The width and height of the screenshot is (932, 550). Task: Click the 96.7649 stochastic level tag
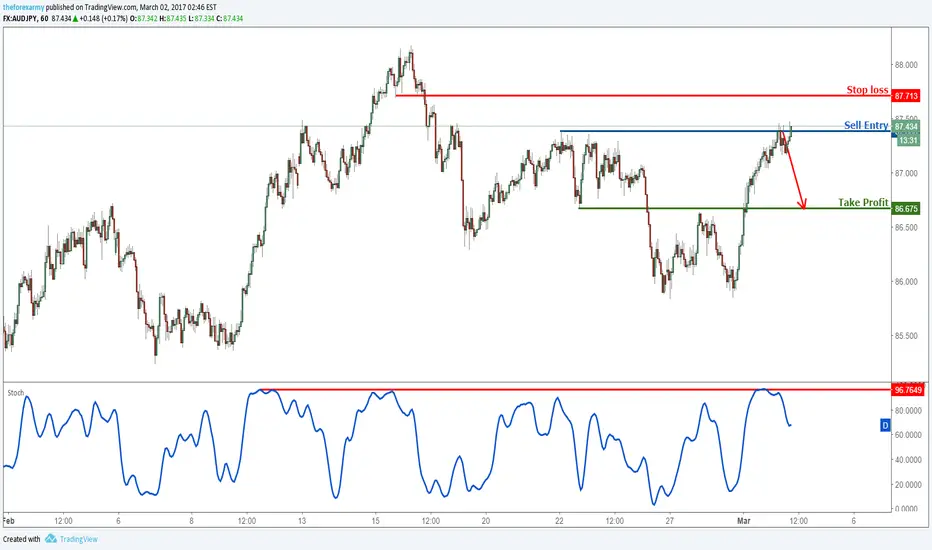point(908,390)
